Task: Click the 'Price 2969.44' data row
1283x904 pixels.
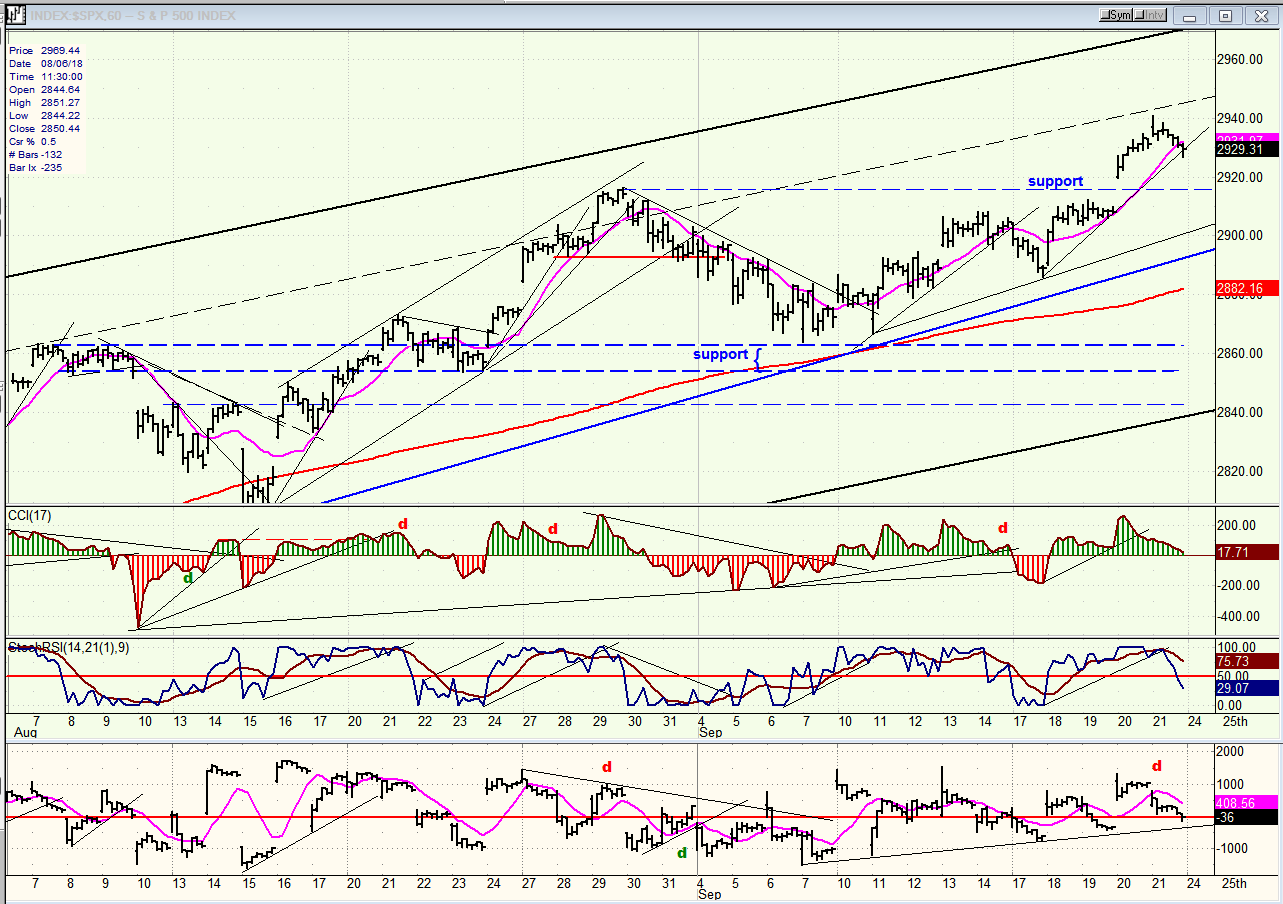Action: pos(44,50)
